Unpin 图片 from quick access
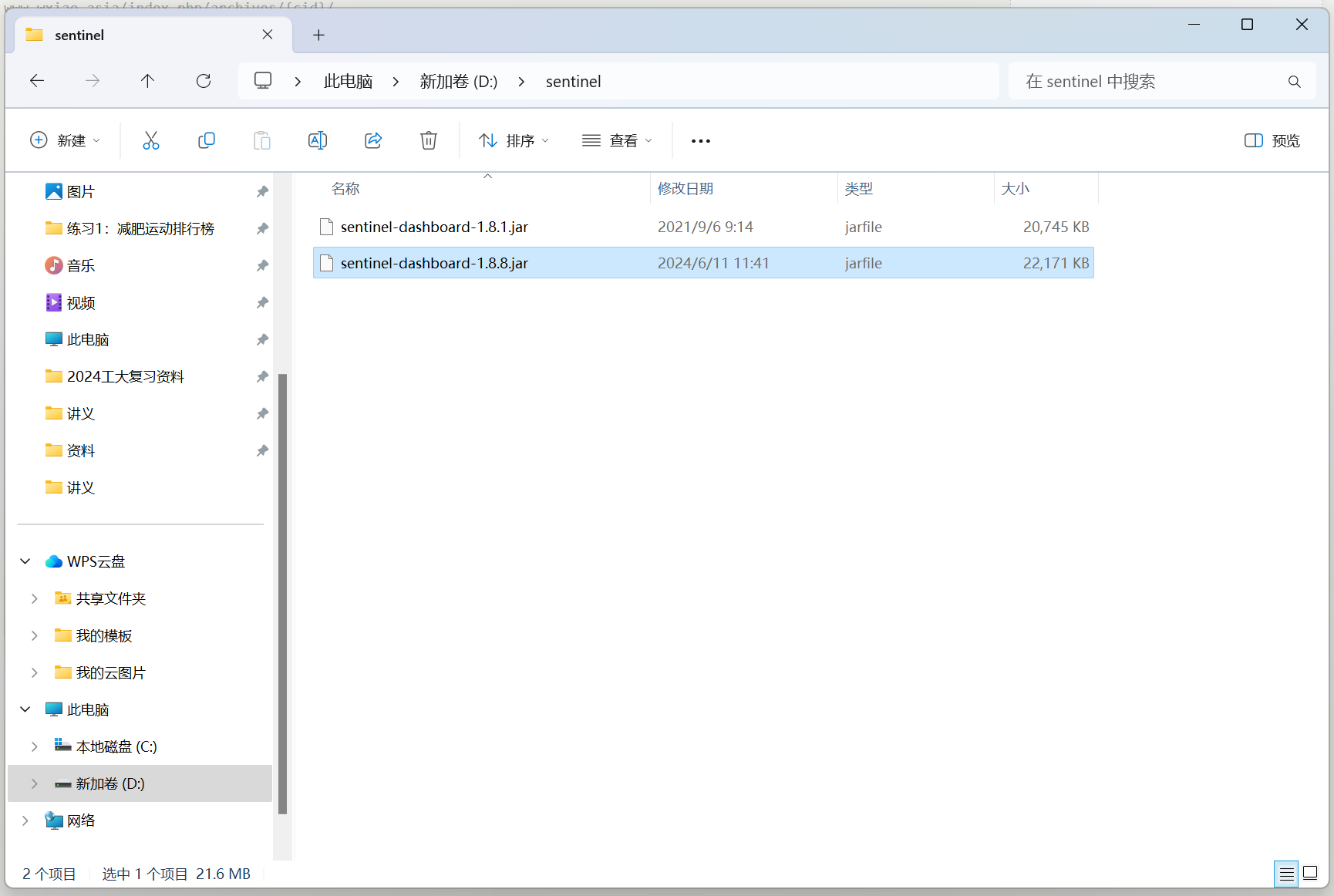Image resolution: width=1334 pixels, height=896 pixels. [262, 191]
